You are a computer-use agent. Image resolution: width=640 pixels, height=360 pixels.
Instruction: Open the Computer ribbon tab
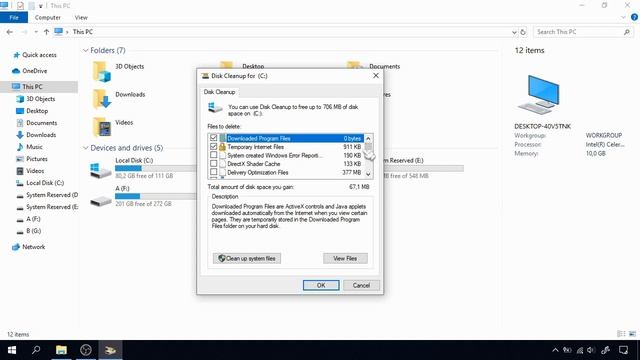48,18
